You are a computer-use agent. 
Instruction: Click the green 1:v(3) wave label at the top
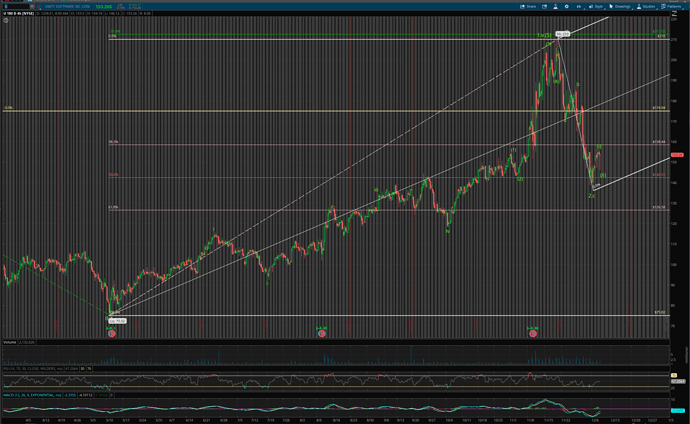544,35
